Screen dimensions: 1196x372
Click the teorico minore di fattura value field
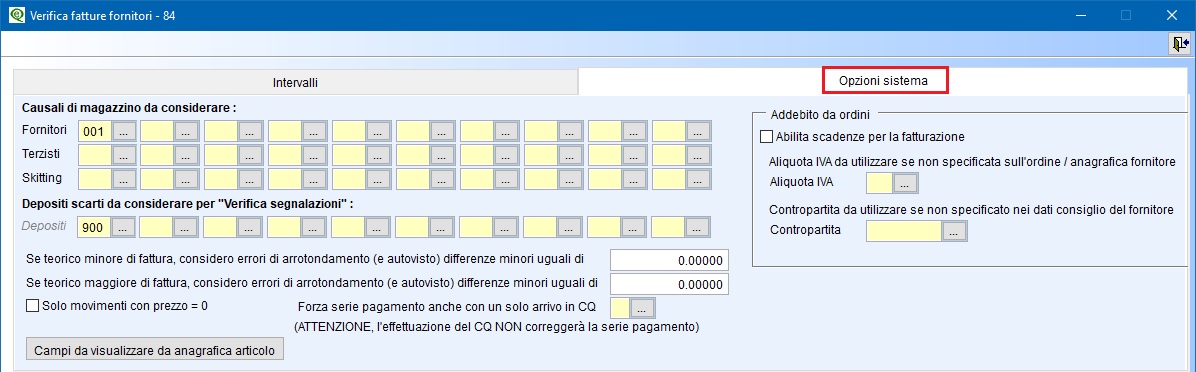[670, 260]
